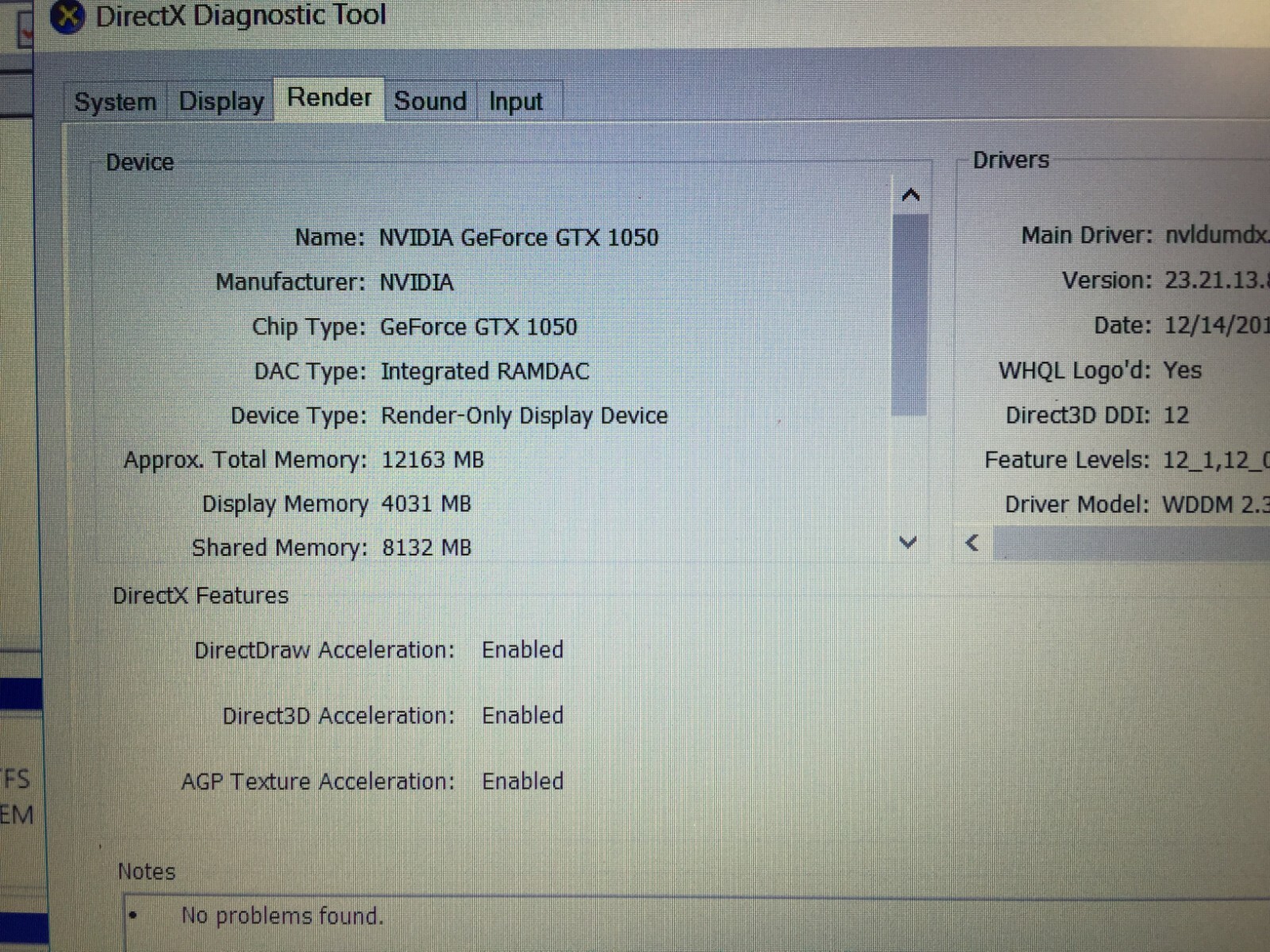This screenshot has width=1270, height=952.
Task: Click the 'No problems found.' note
Action: point(283,916)
